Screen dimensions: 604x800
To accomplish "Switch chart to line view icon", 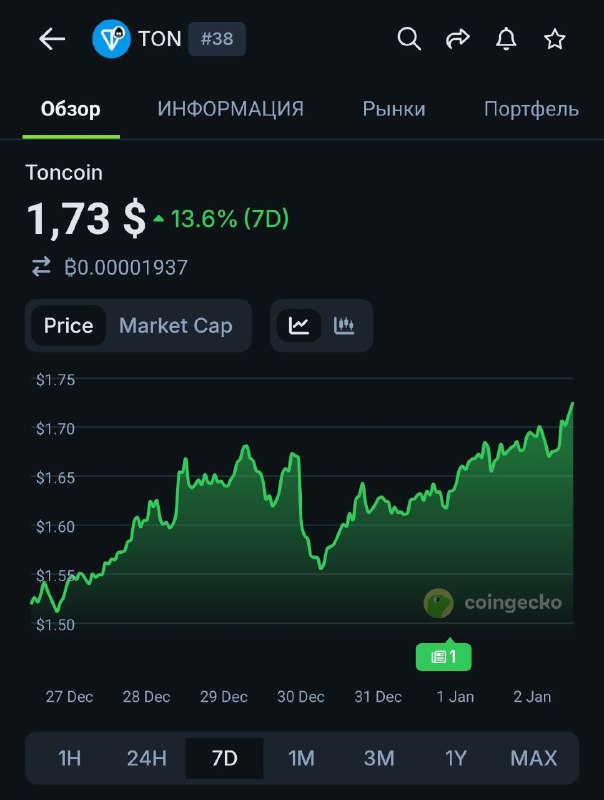I will click(299, 325).
